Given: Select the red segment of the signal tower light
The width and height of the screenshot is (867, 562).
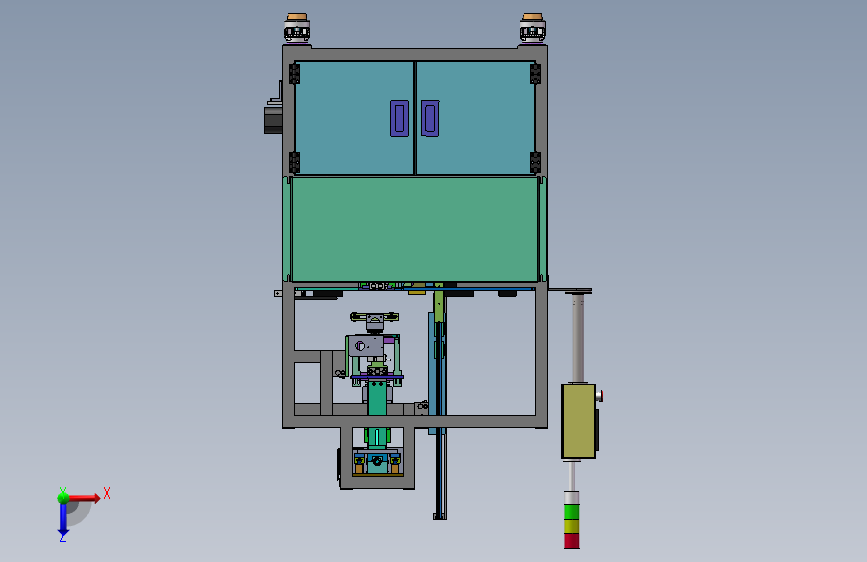Looking at the screenshot, I should tap(572, 540).
